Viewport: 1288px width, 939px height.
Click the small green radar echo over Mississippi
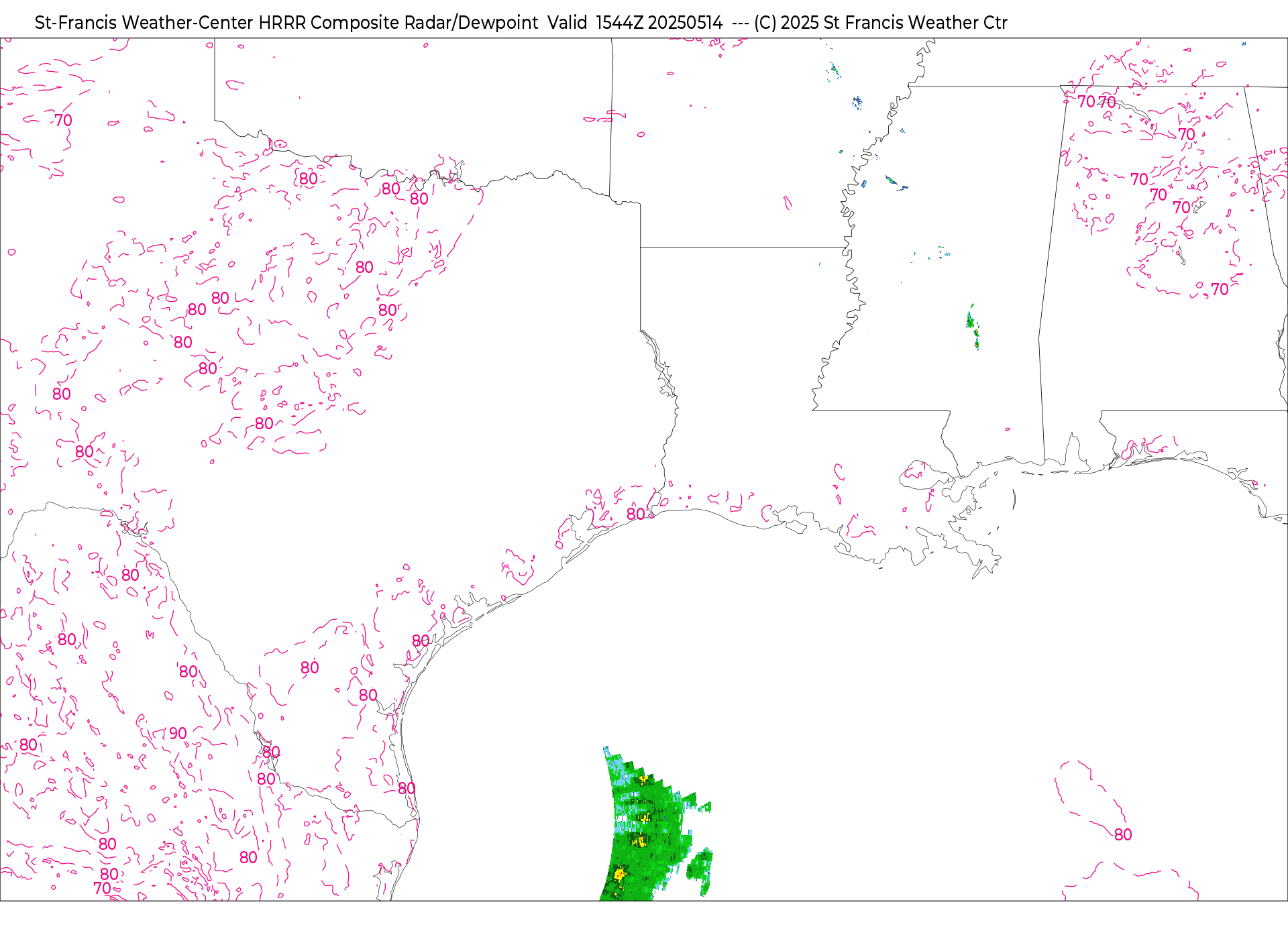coord(973,327)
